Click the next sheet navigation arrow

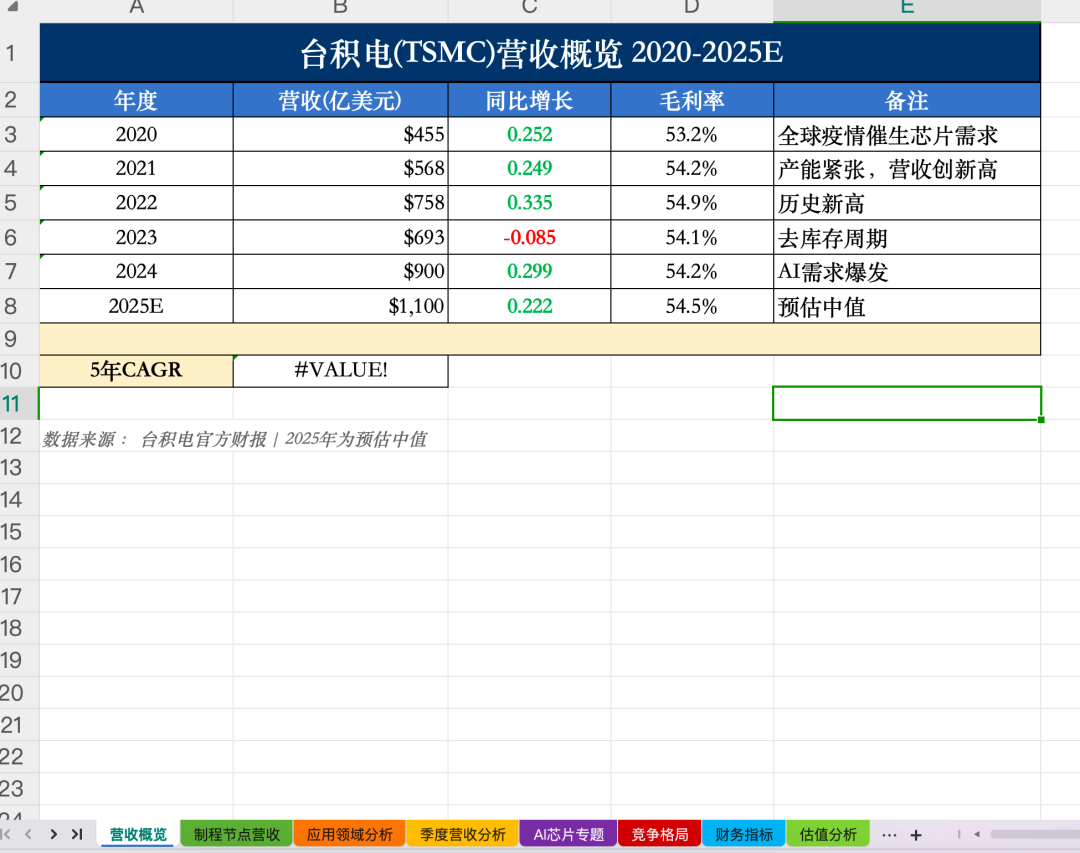tap(54, 834)
